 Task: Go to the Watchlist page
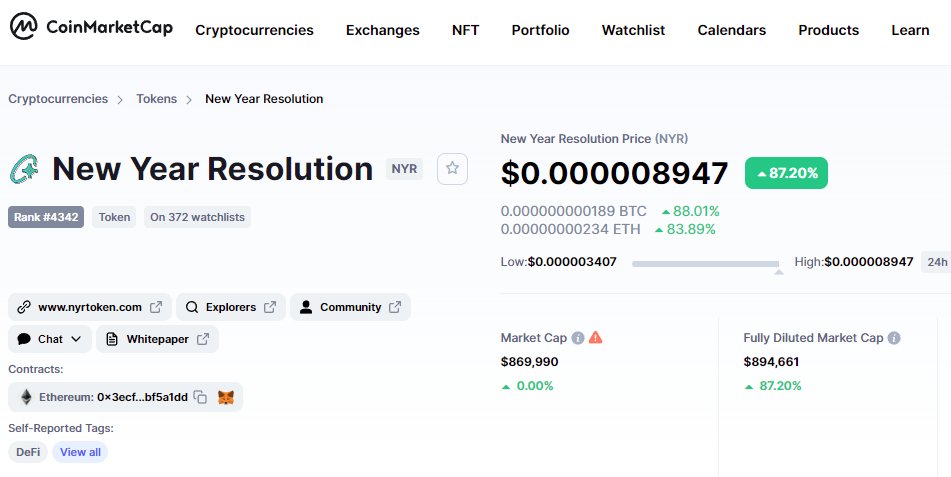633,30
